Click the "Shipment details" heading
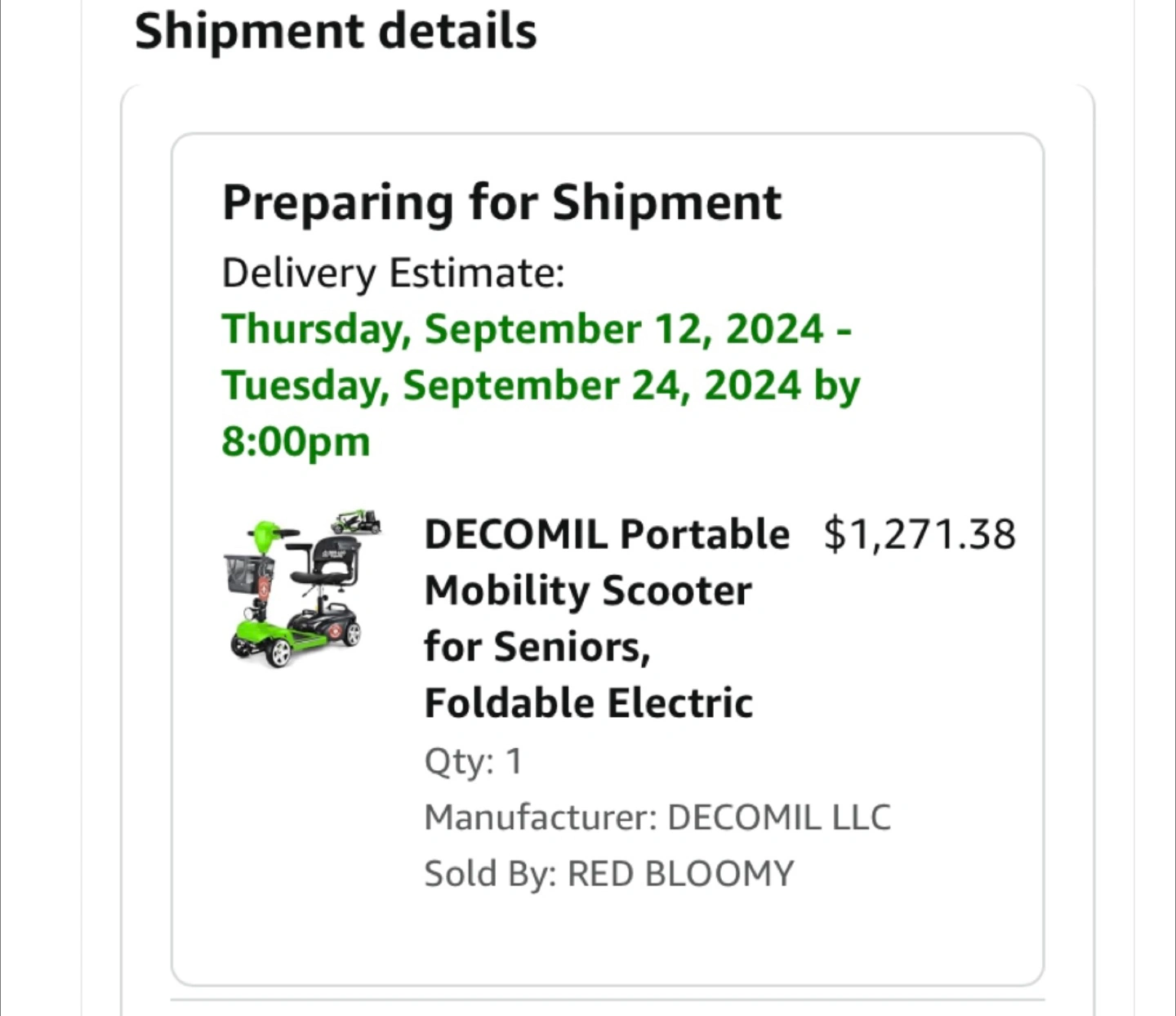The image size is (1176, 1016). pos(336,31)
